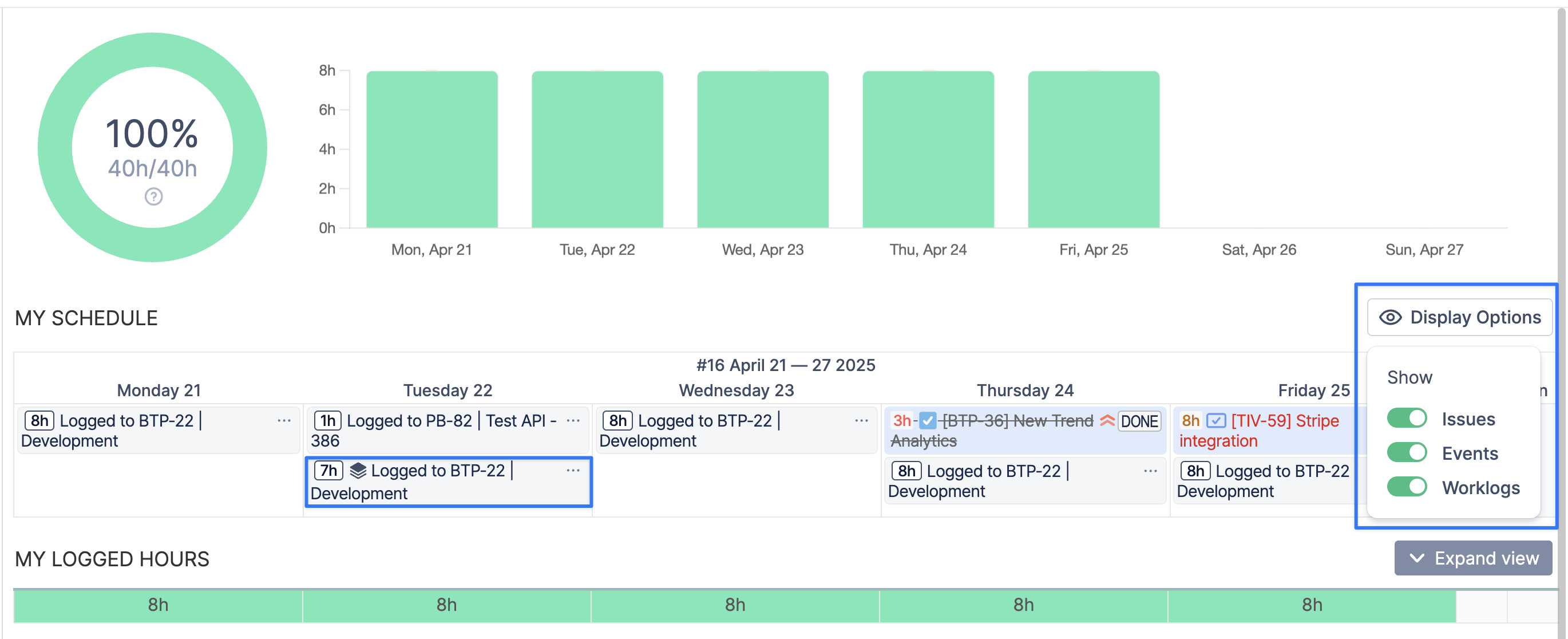Open more options for Wednesday's 8h worklog
Viewport: 1568px width, 639px height.
pos(861,421)
